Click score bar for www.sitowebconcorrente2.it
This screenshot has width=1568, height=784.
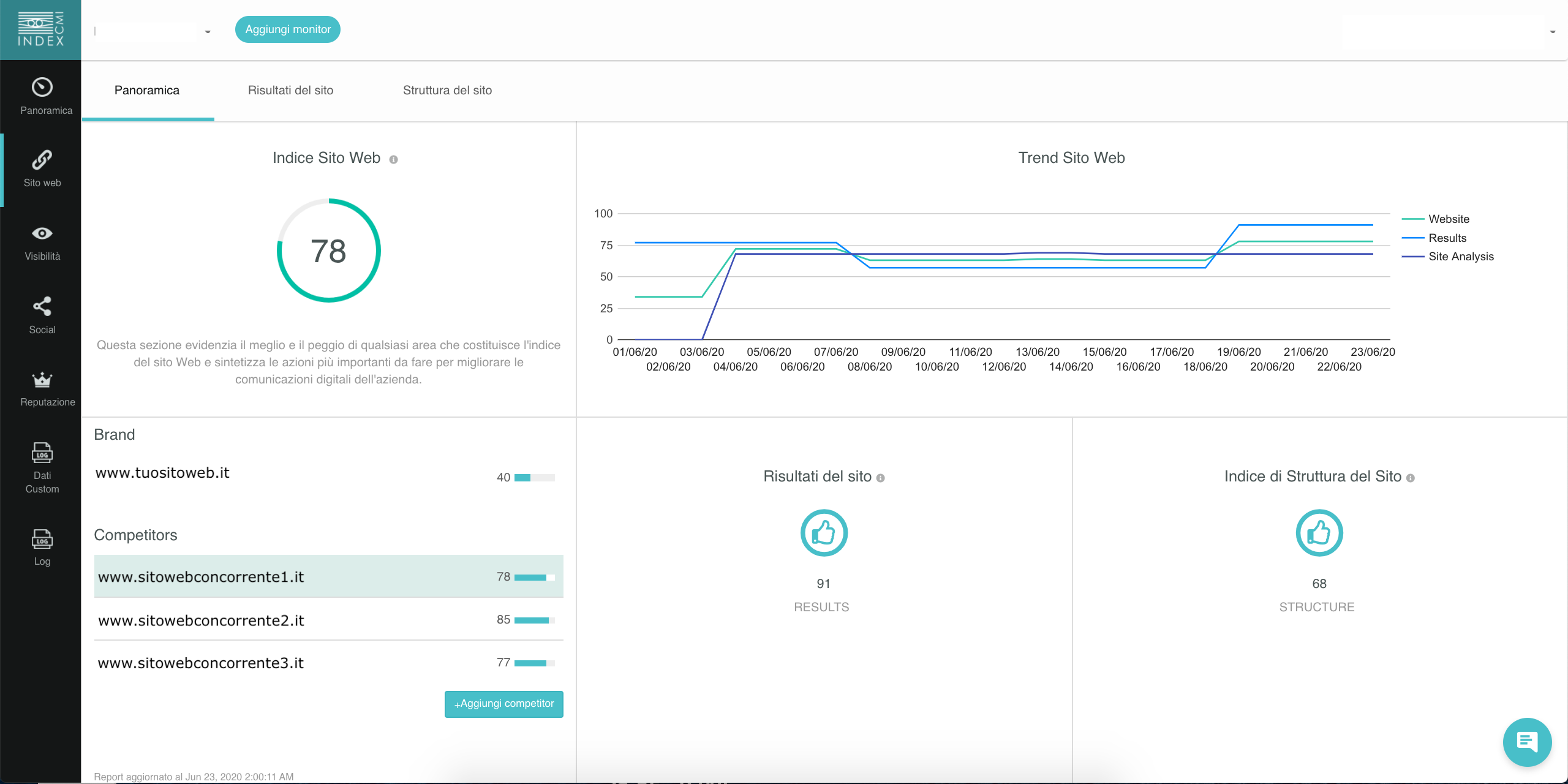[534, 620]
